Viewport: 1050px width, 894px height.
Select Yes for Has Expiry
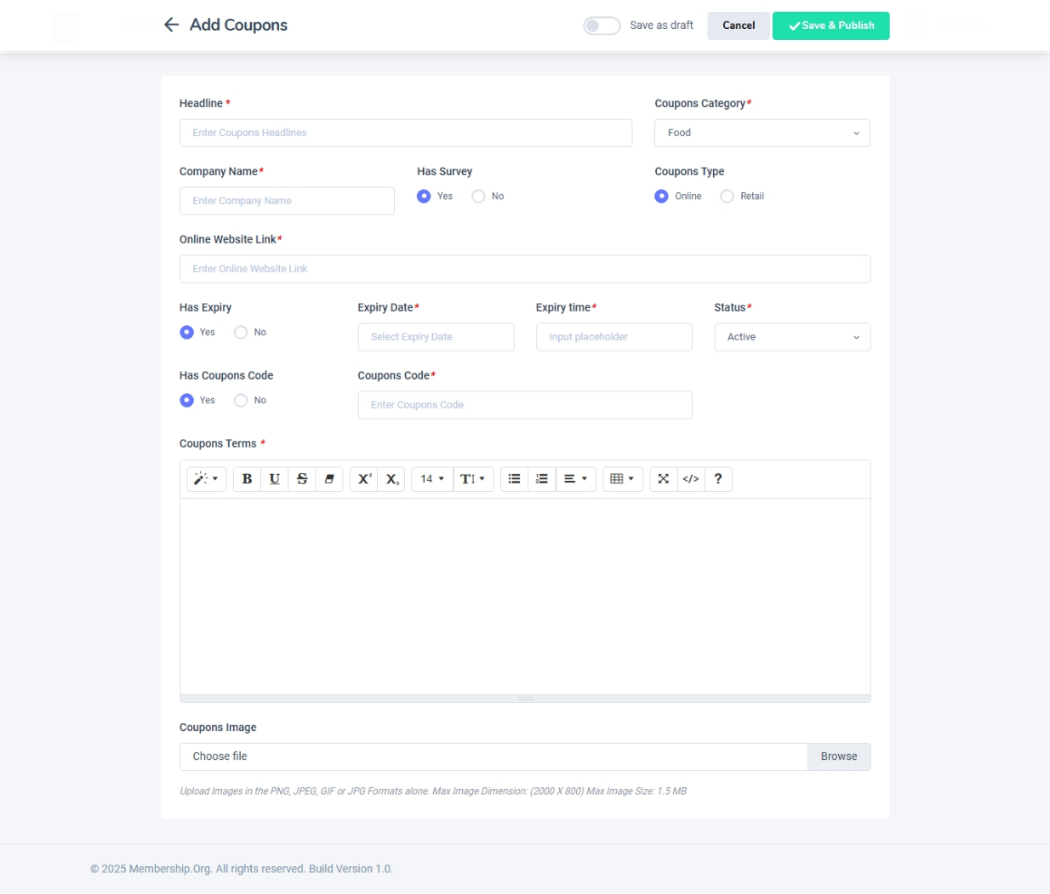187,332
